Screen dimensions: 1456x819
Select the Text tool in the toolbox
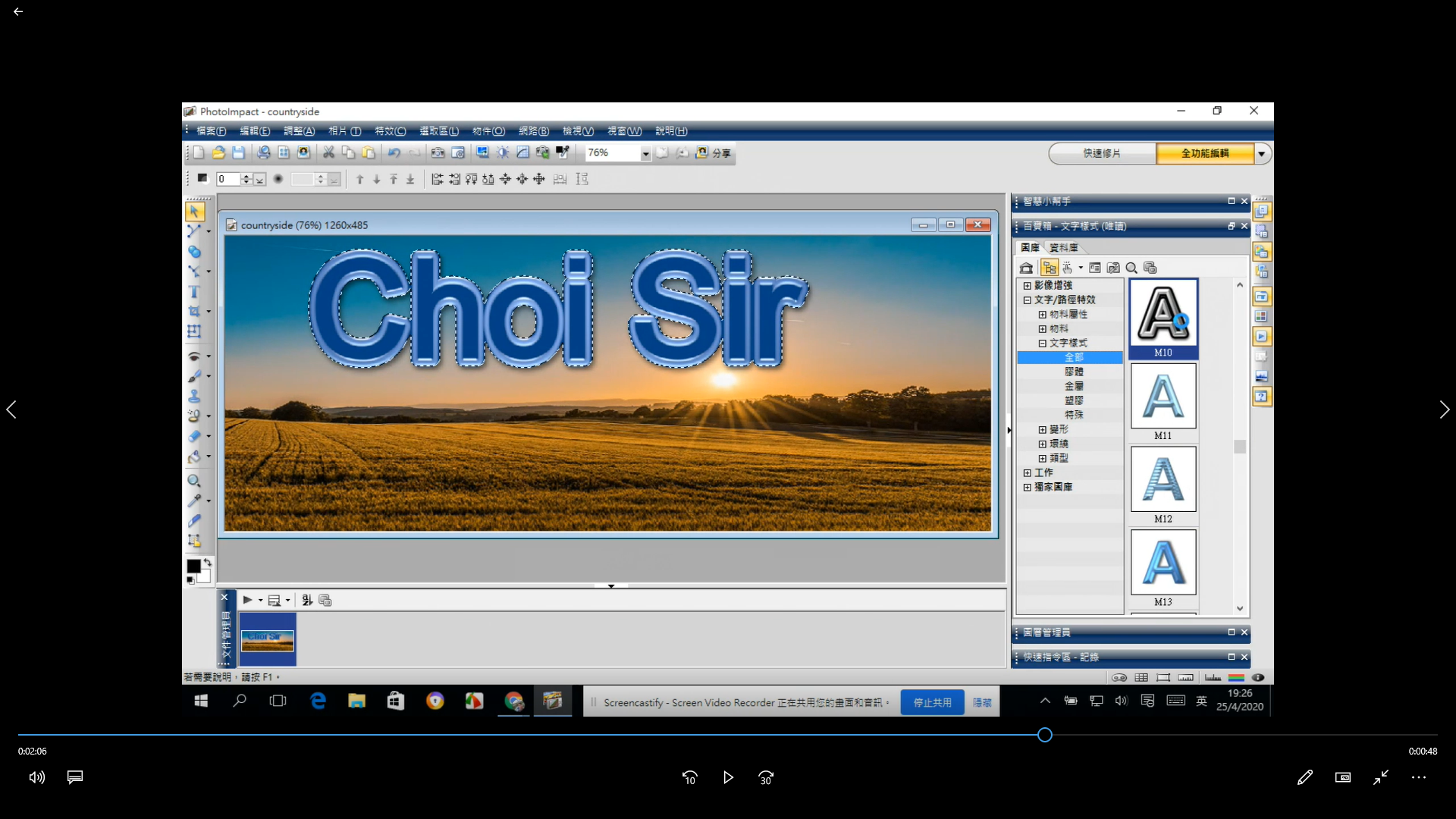point(194,292)
